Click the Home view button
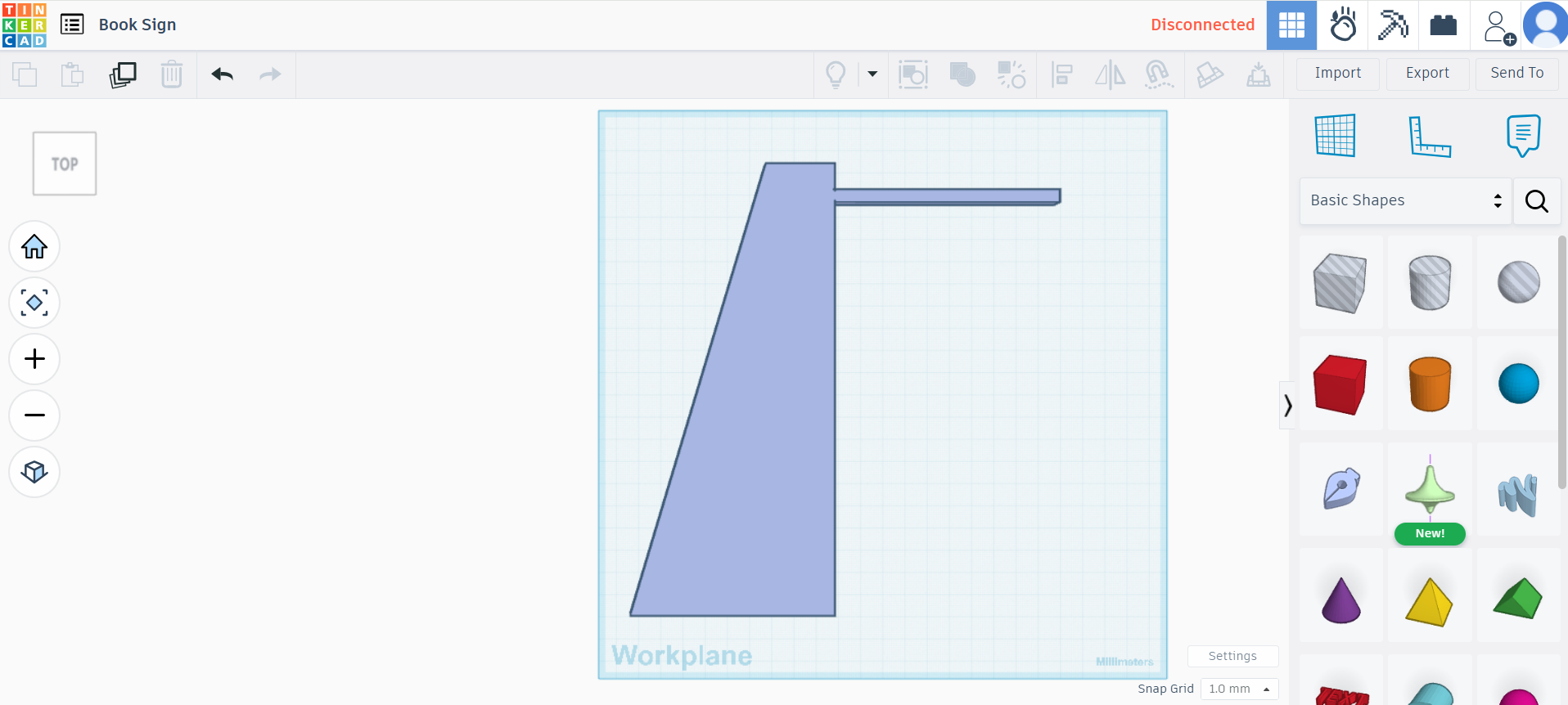Image resolution: width=1568 pixels, height=705 pixels. click(x=34, y=246)
